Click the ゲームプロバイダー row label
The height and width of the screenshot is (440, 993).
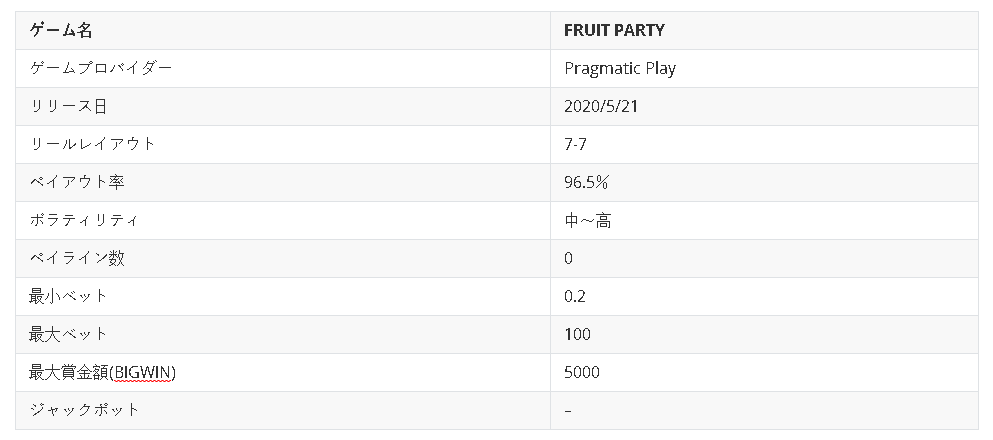pyautogui.click(x=101, y=68)
